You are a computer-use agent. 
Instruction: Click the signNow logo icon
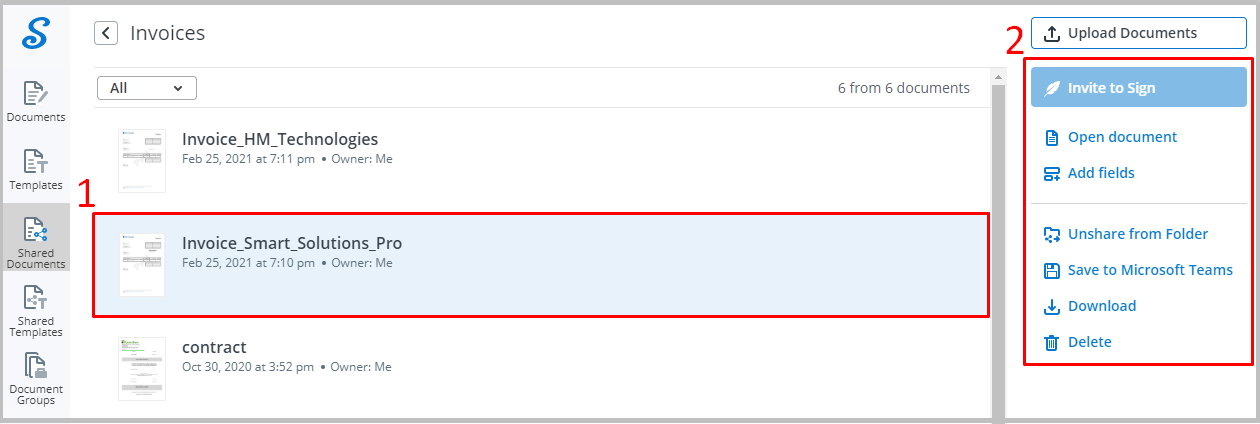(x=36, y=33)
